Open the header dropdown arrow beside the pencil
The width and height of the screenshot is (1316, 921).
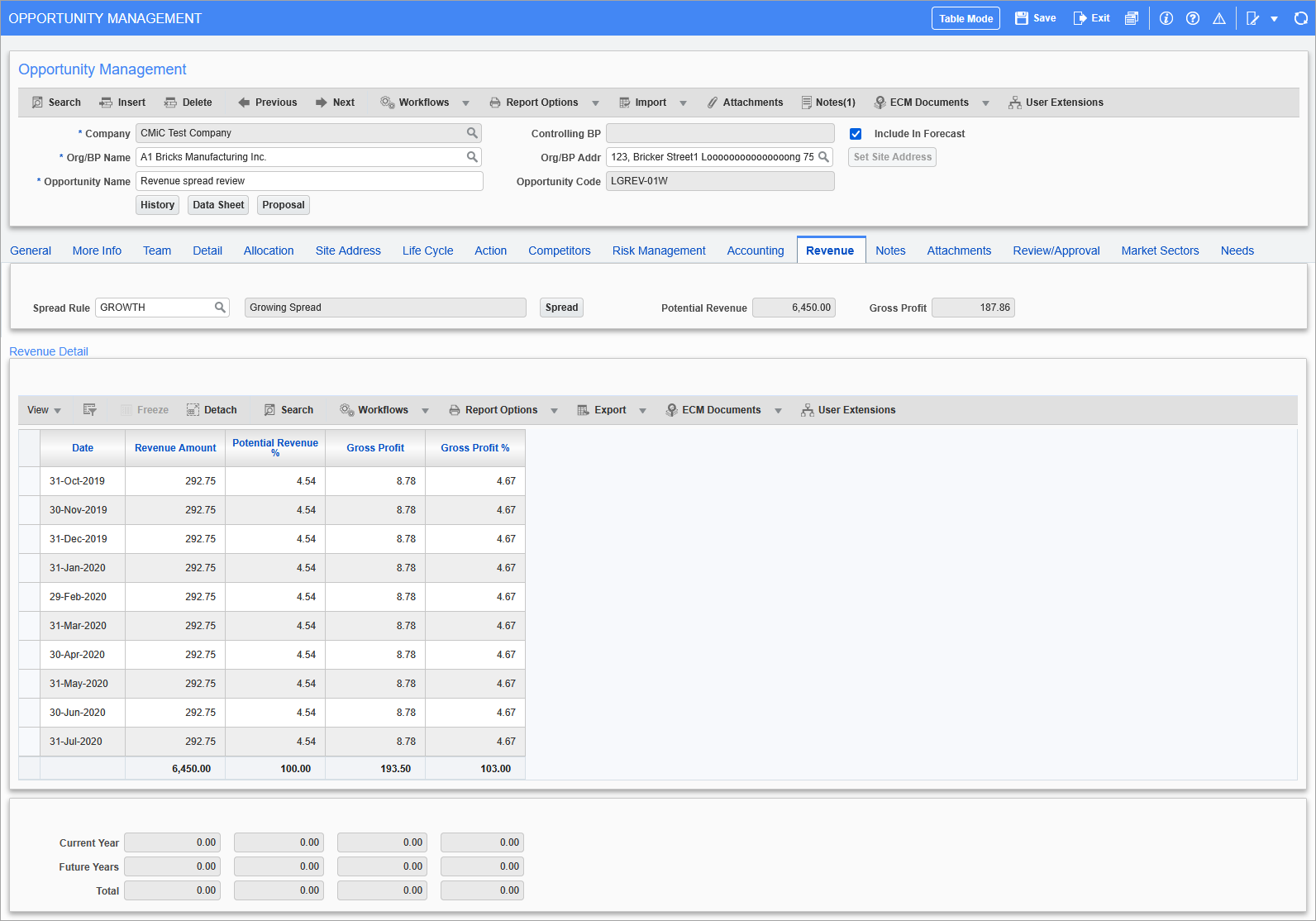1274,19
